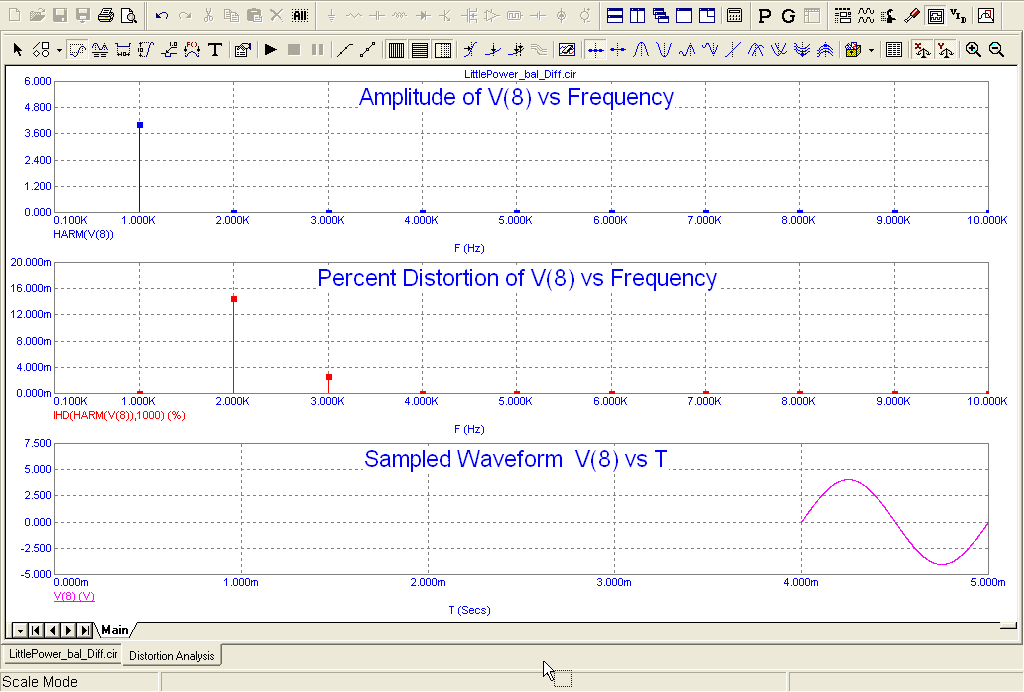Click the Undo arrow icon
The image size is (1024, 692).
tap(162, 15)
